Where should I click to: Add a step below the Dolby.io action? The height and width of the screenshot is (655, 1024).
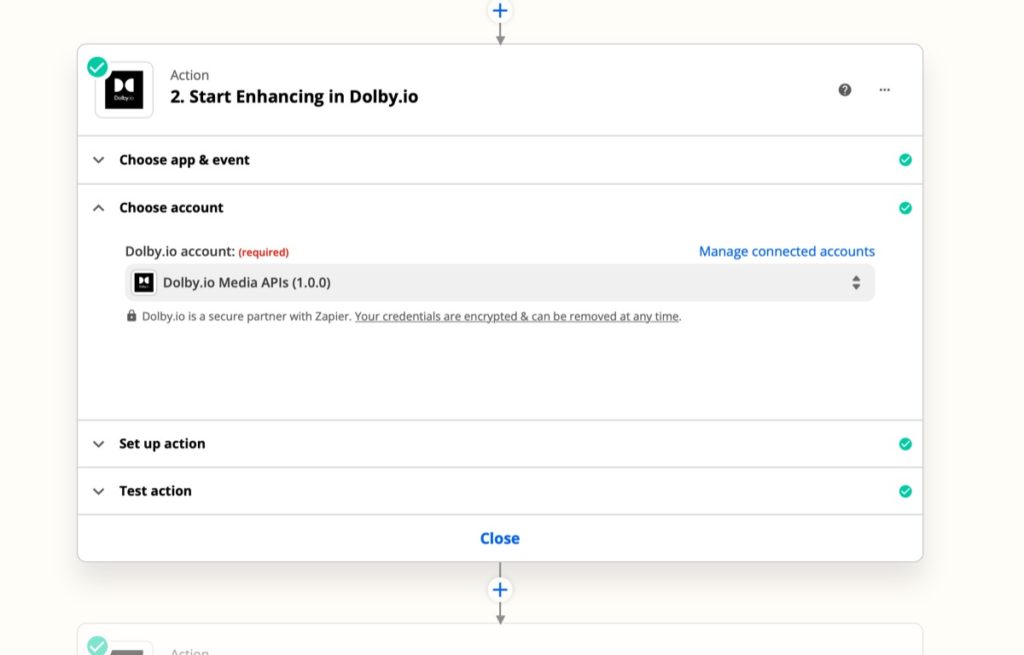[500, 590]
